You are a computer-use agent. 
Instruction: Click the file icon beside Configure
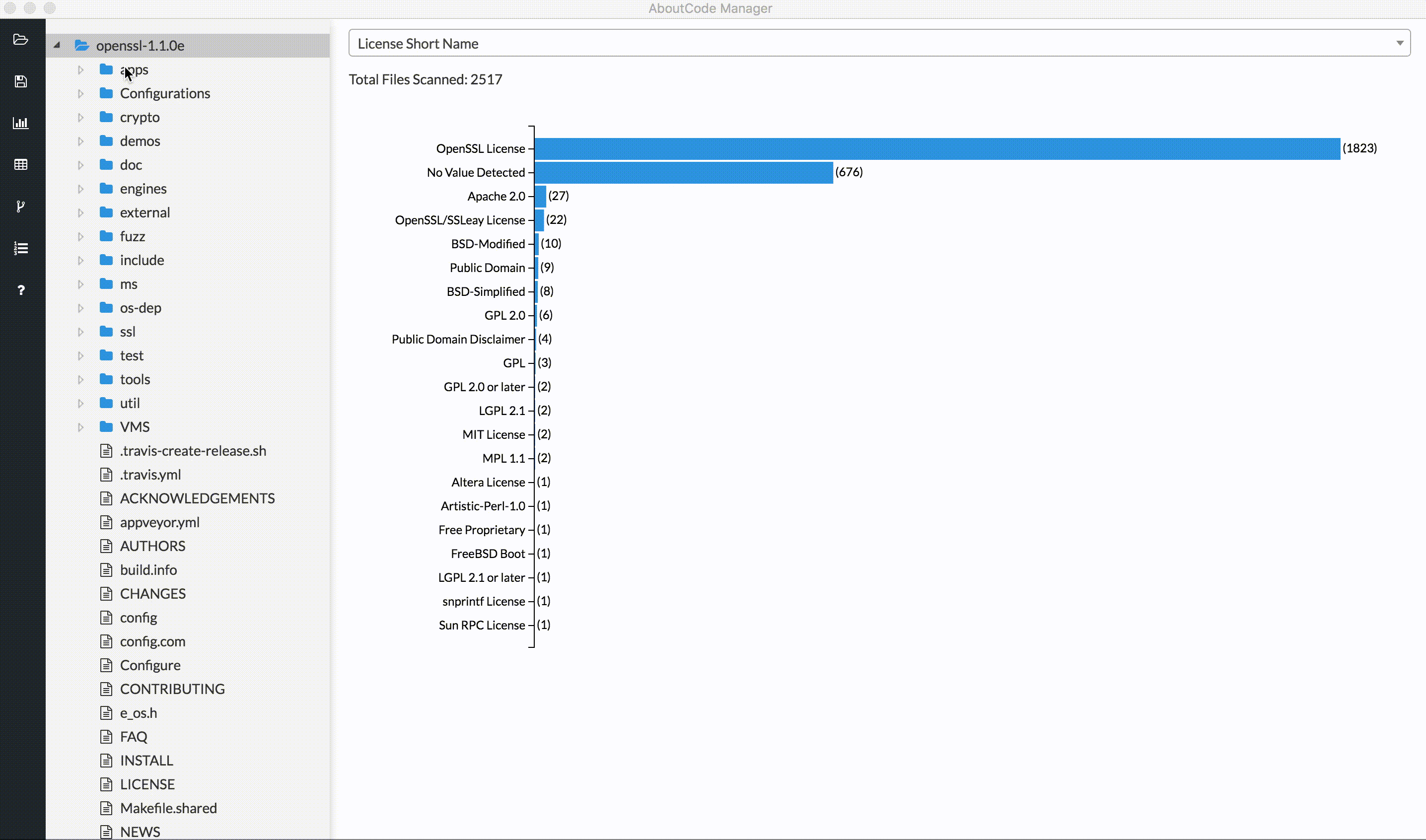click(x=106, y=665)
